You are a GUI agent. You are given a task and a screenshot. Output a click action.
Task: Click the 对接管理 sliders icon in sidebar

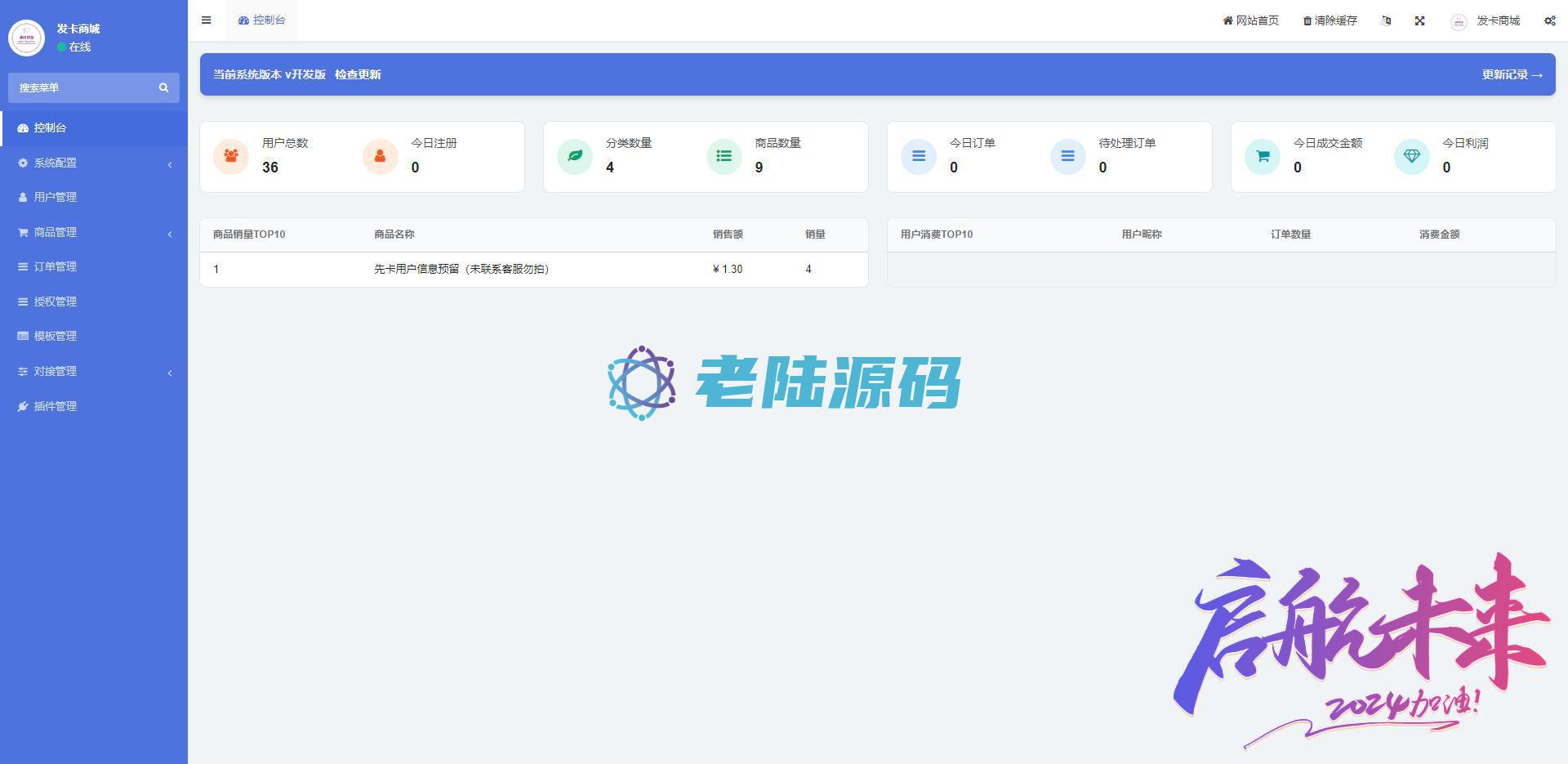[23, 371]
